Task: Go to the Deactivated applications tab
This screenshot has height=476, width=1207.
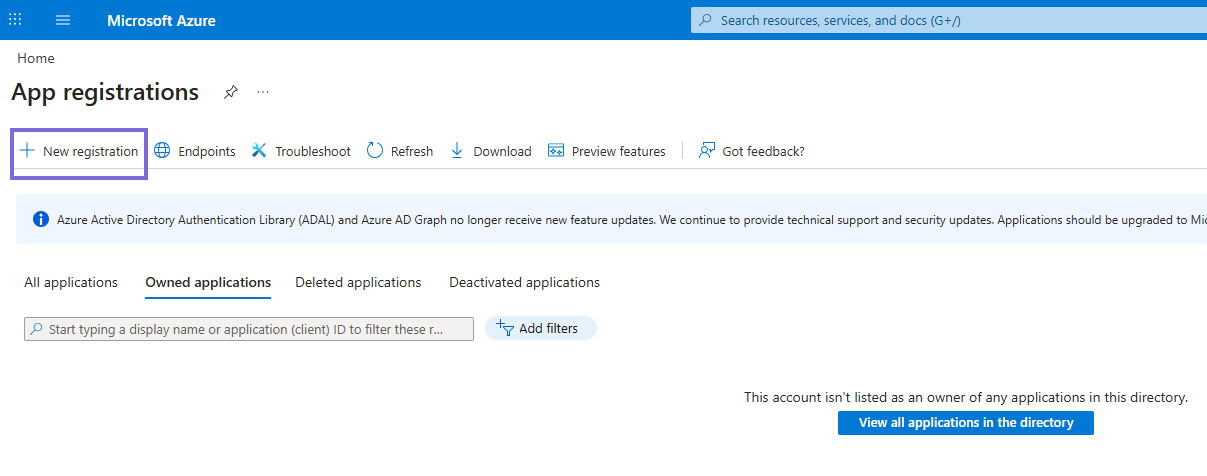Action: [x=524, y=283]
